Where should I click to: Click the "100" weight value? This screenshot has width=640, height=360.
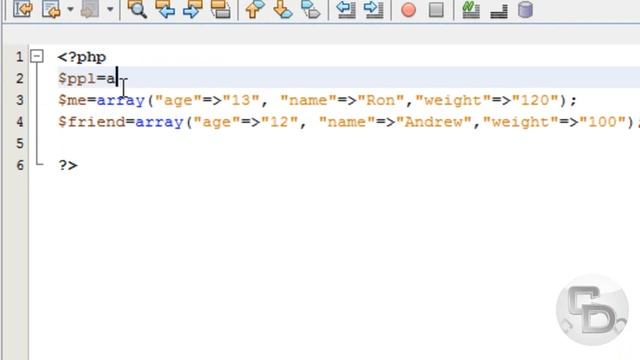tap(603, 122)
